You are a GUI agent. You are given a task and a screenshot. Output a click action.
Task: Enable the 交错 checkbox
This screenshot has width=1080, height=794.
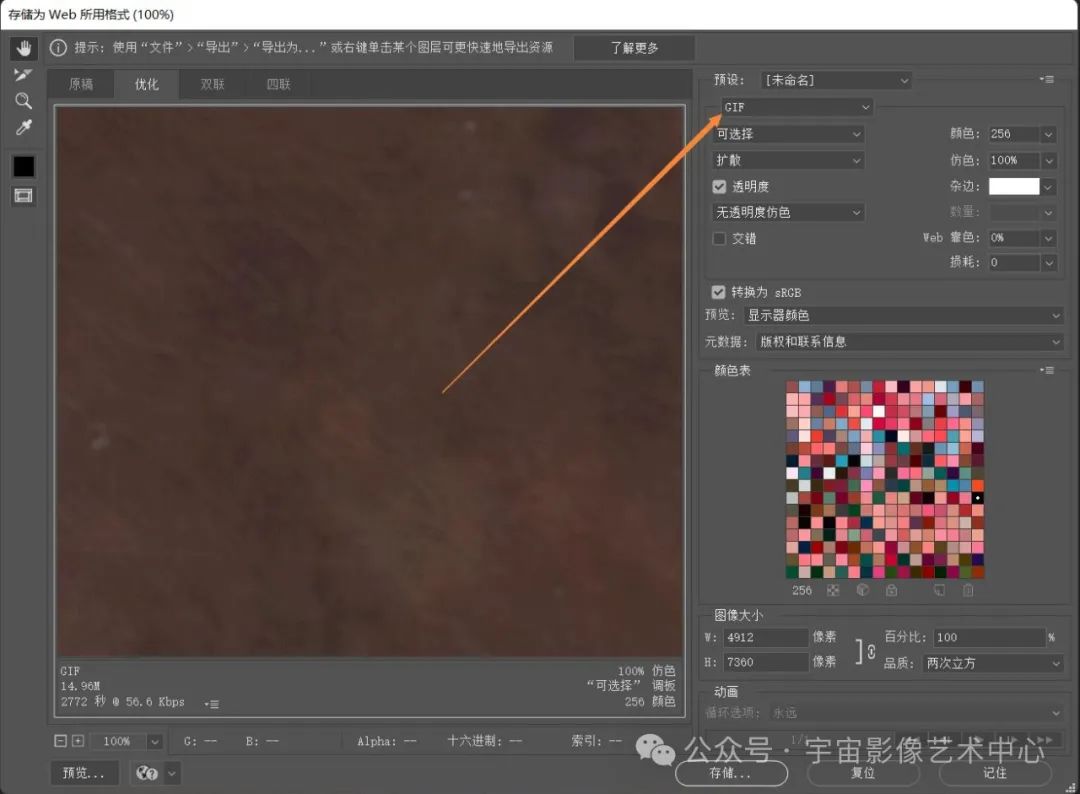tap(719, 239)
